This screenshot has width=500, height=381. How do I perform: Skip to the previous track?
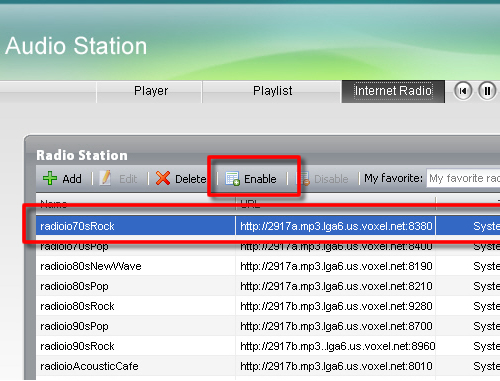click(463, 91)
